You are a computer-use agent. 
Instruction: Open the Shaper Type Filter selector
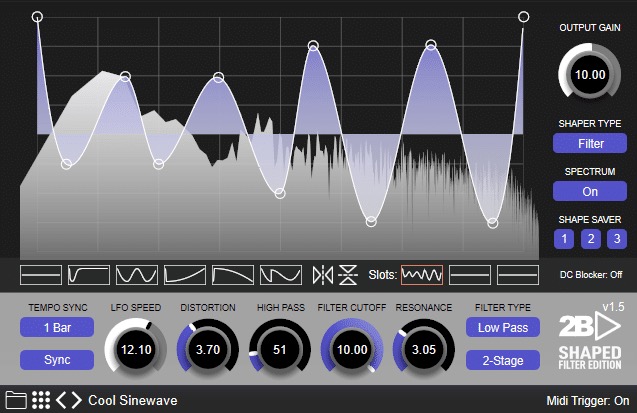(590, 143)
